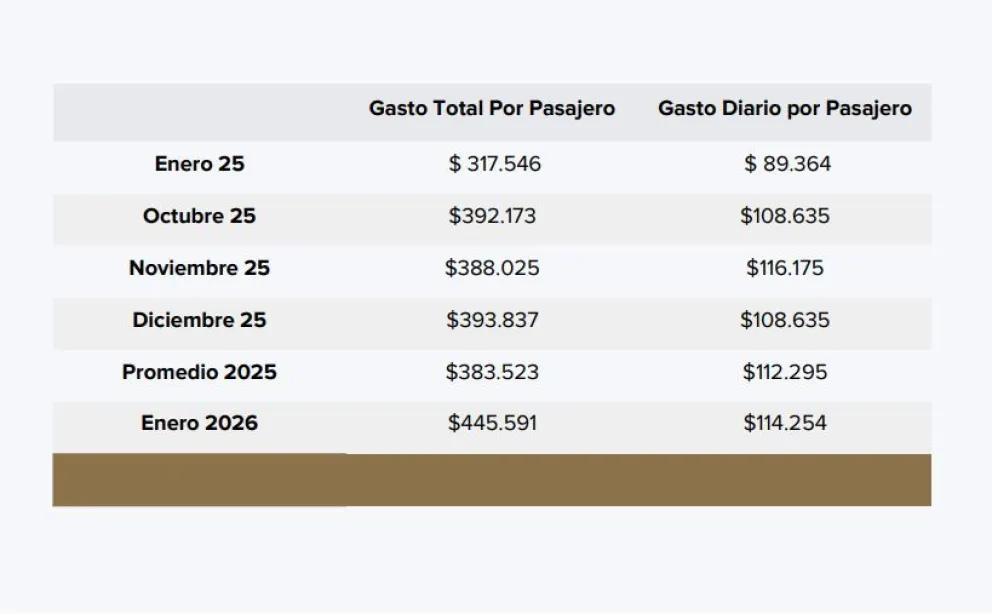992x614 pixels.
Task: Click the 'Gasto Diario por Pasajero' column header
Action: (x=785, y=108)
